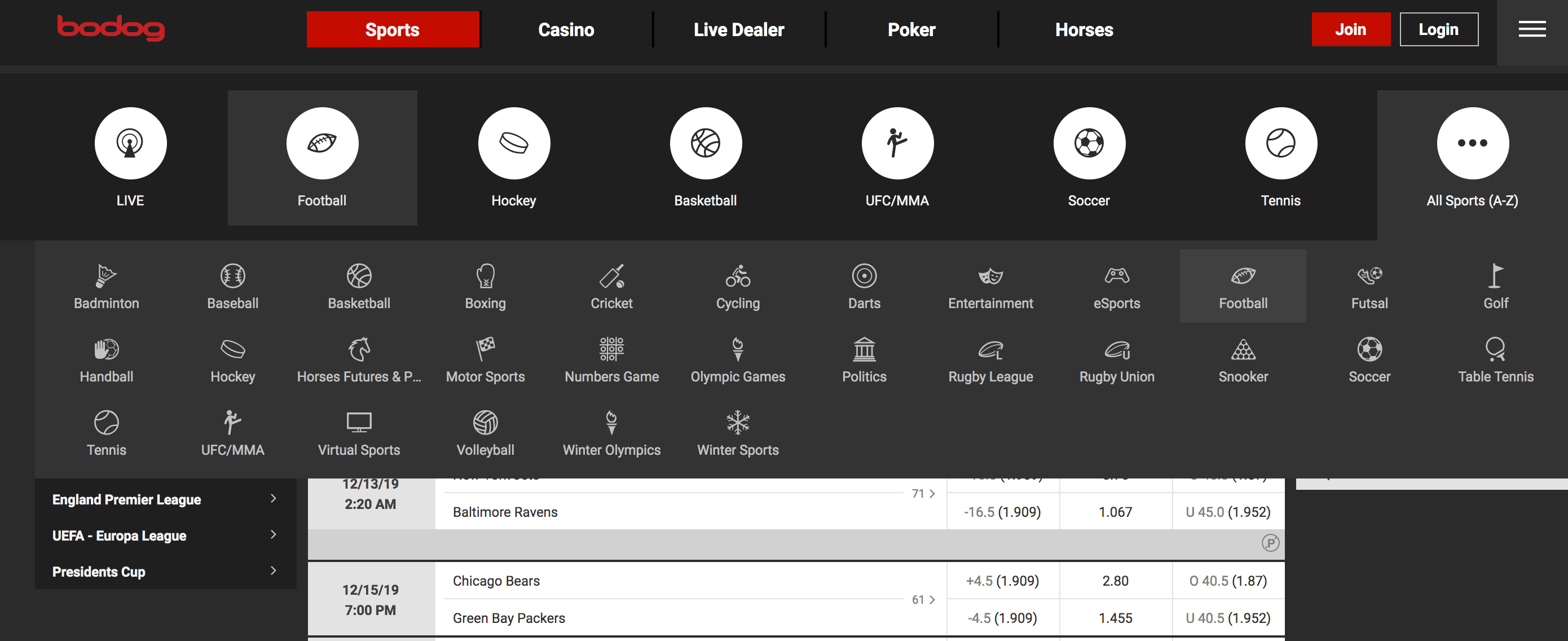Select the Tennis sport icon
The height and width of the screenshot is (641, 1568).
(x=1281, y=143)
